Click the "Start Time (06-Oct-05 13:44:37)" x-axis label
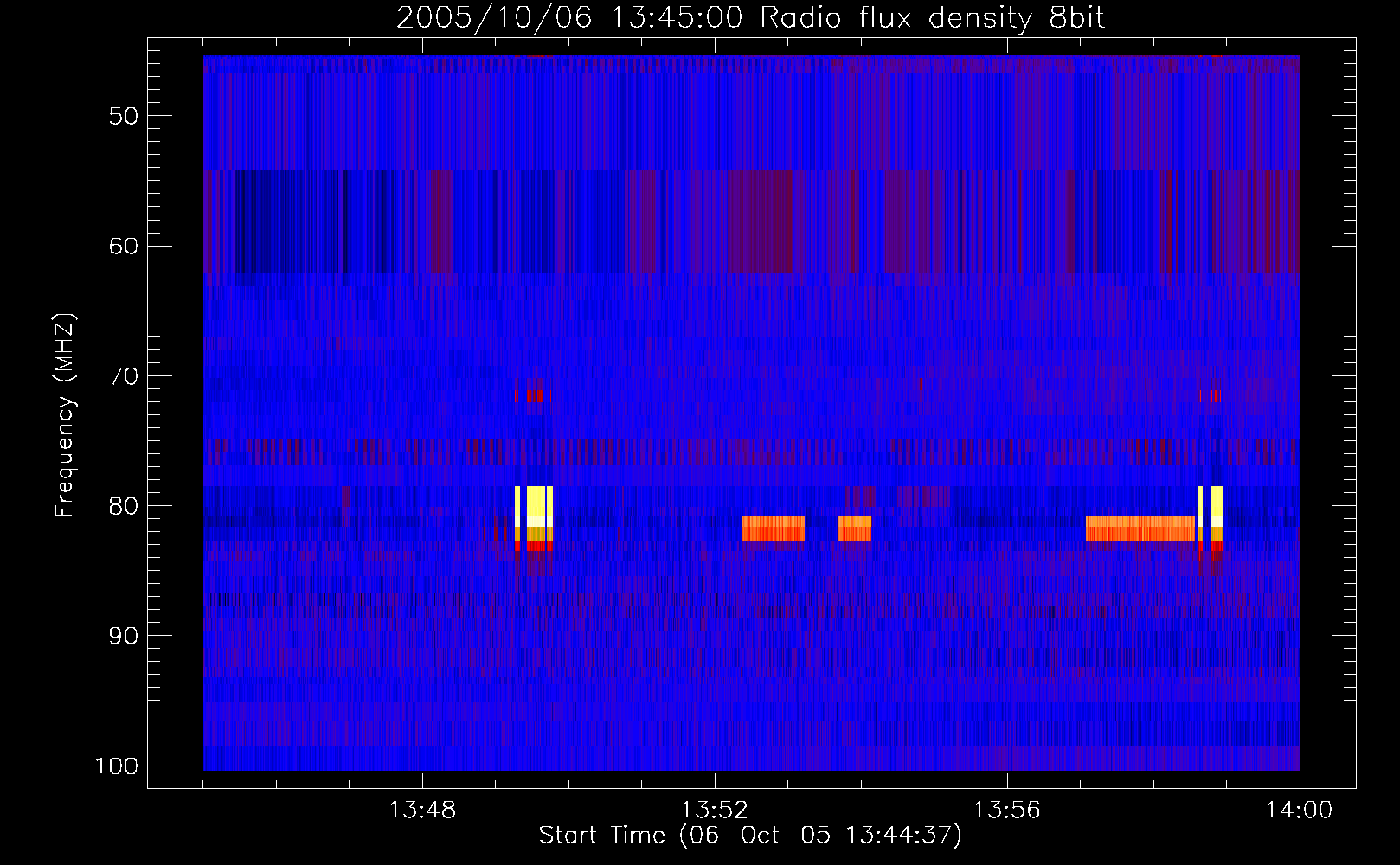Image resolution: width=1400 pixels, height=865 pixels. 750,836
